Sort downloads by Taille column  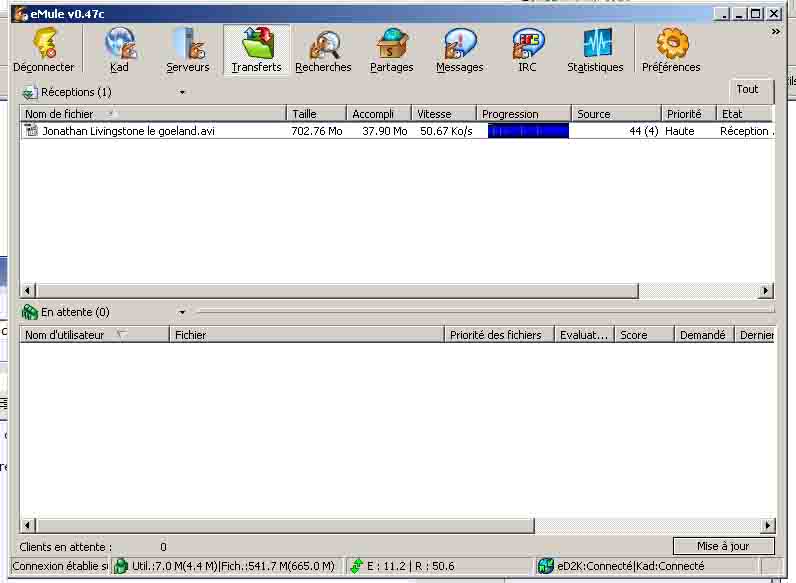pyautogui.click(x=316, y=114)
